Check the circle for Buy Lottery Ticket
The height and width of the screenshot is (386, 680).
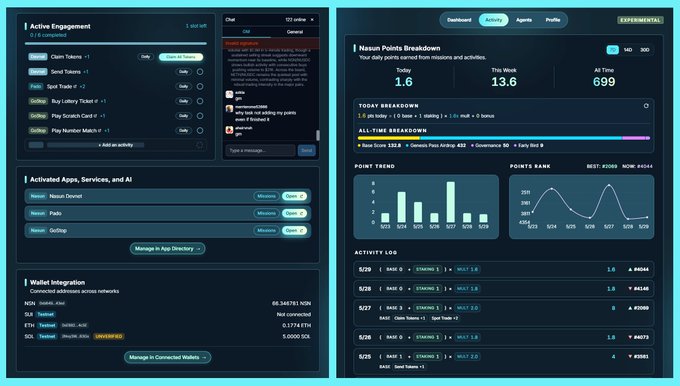200,101
